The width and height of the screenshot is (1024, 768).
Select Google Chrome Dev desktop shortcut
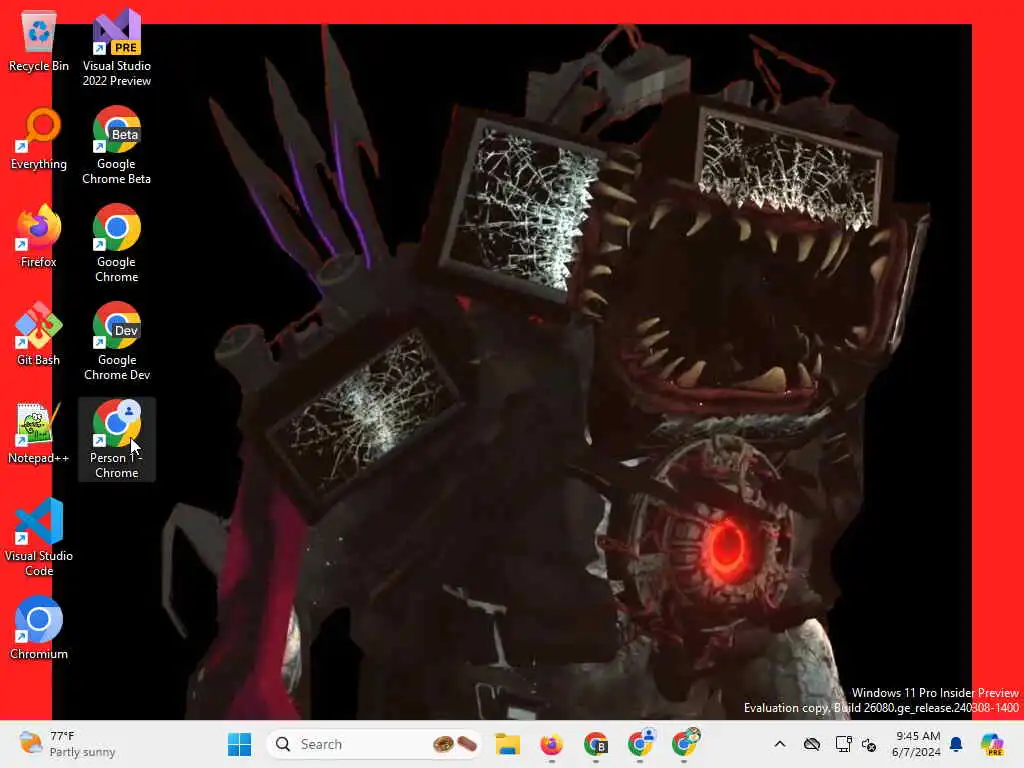[x=116, y=342]
